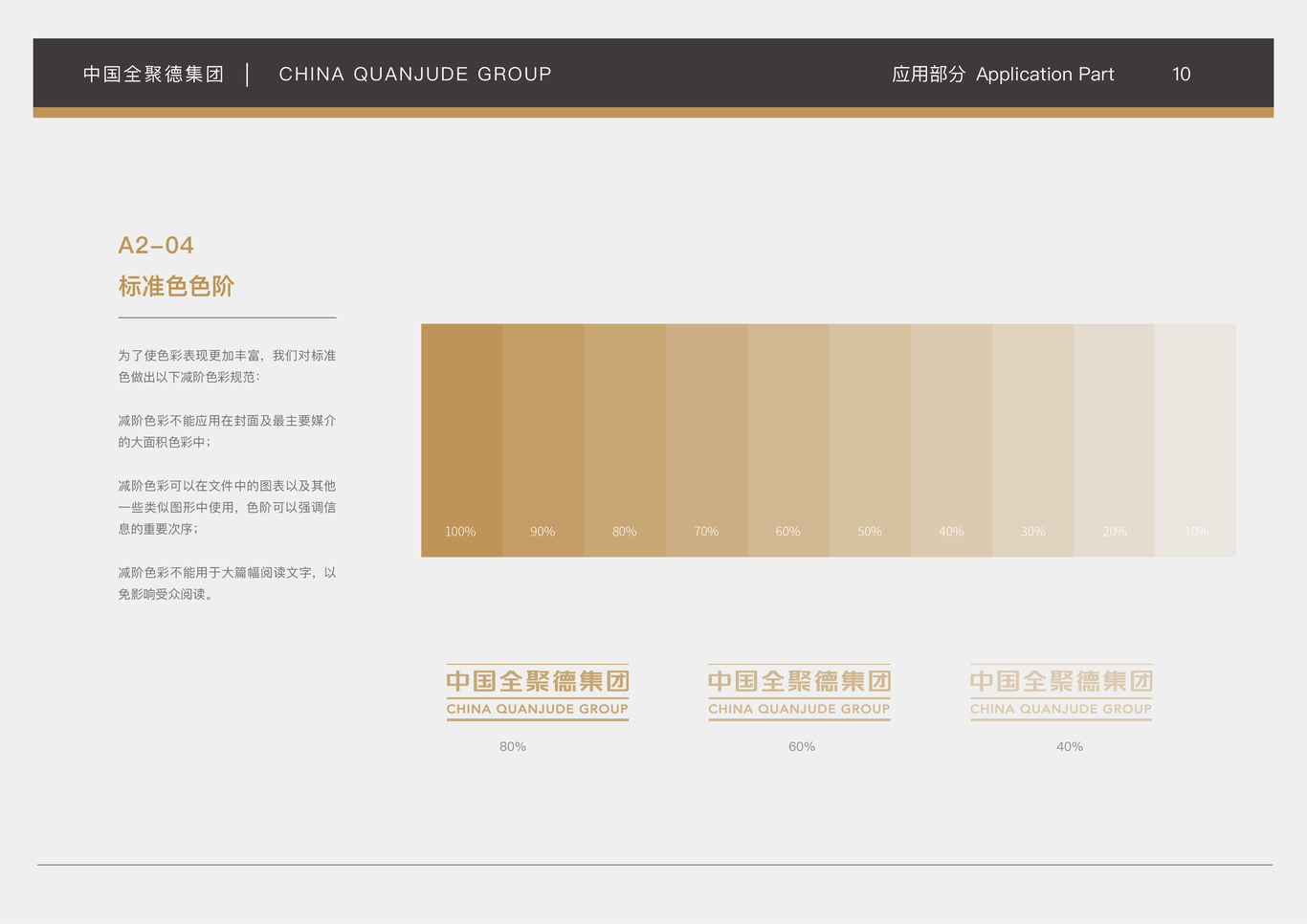Click the logo shown at 40% tint
The width and height of the screenshot is (1307, 924).
[x=1061, y=692]
